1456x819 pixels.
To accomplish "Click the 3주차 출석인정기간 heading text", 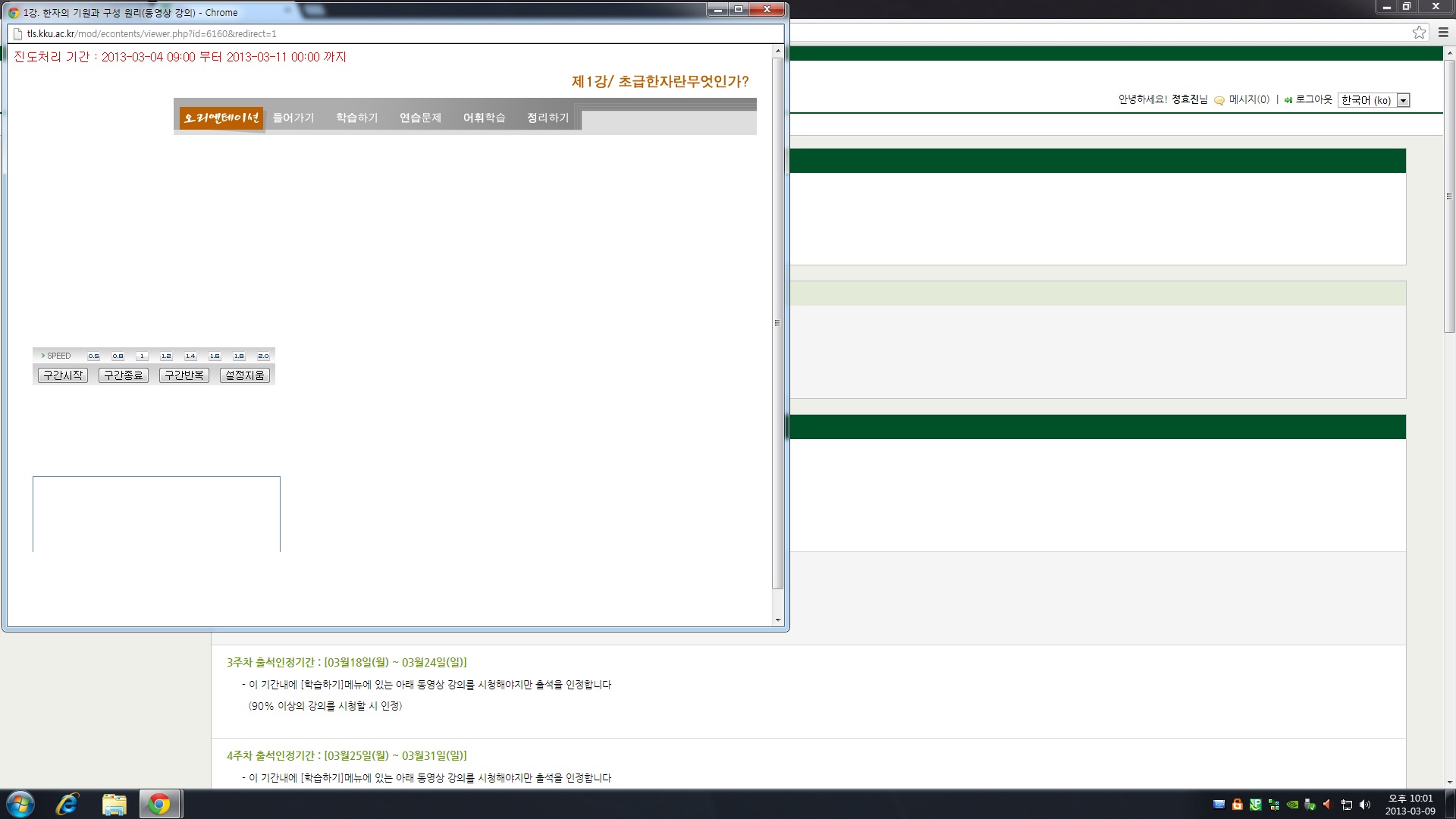I will [x=347, y=662].
